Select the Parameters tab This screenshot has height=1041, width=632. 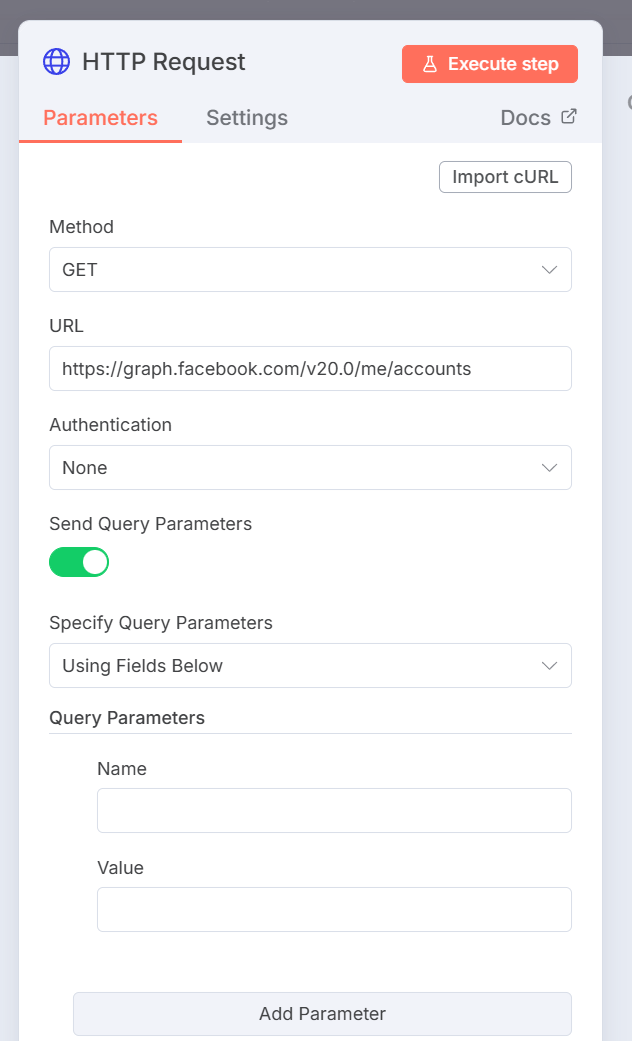pyautogui.click(x=100, y=118)
